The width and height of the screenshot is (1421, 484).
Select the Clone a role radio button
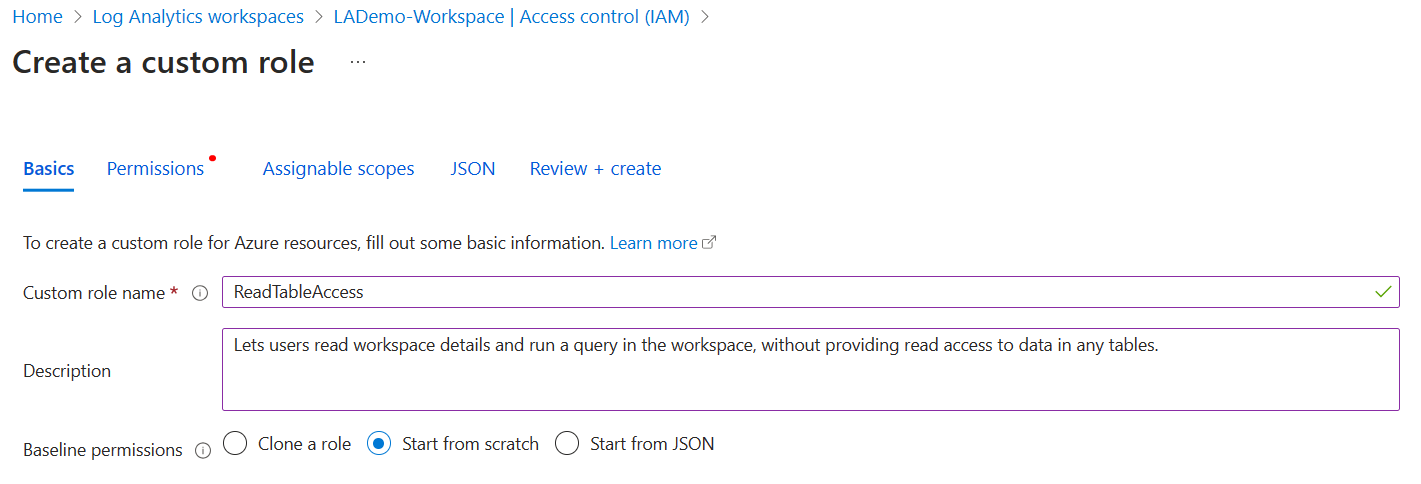[x=235, y=443]
